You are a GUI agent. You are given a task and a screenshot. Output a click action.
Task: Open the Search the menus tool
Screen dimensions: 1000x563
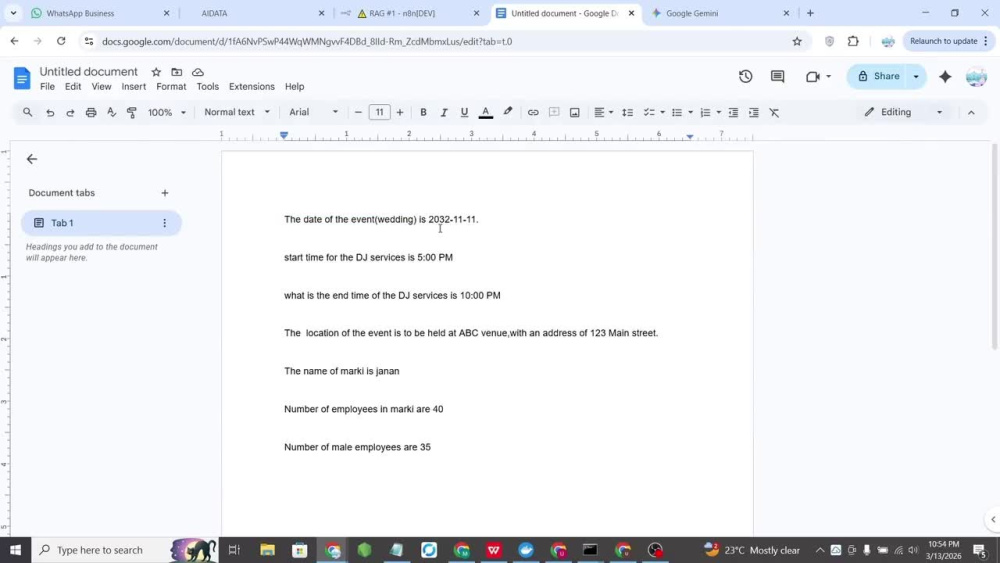[x=27, y=112]
